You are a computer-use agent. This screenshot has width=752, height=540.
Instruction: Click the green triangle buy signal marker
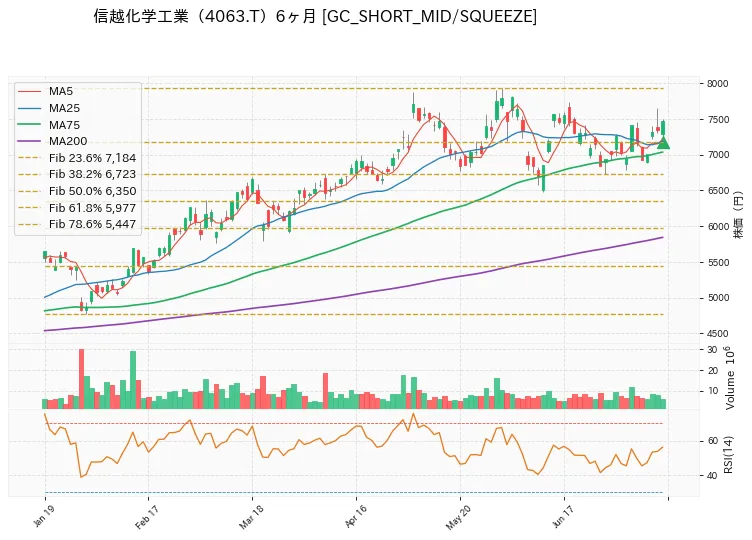coord(663,143)
